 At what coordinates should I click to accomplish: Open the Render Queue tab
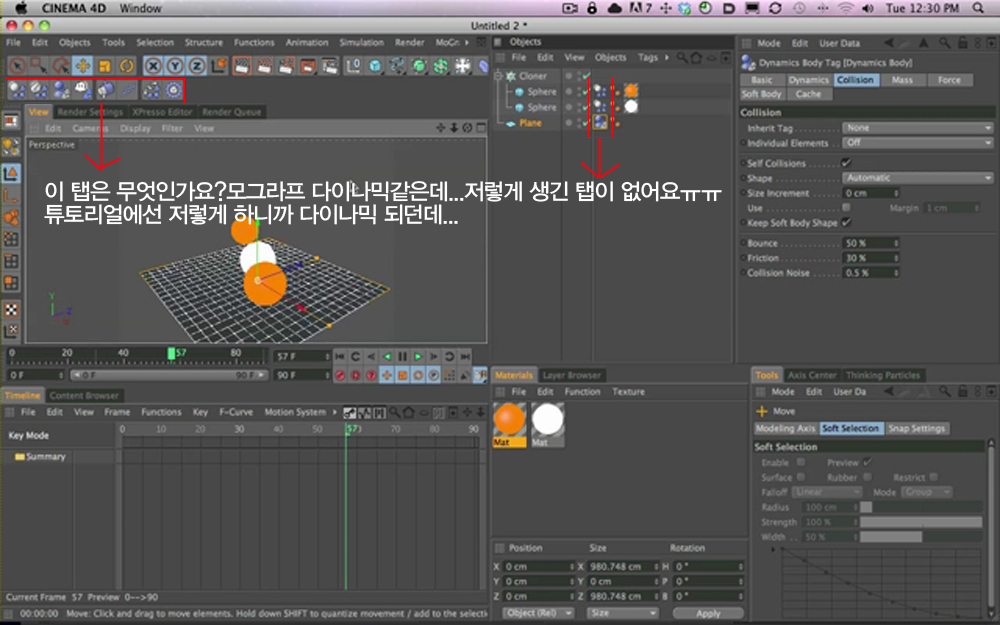click(232, 112)
